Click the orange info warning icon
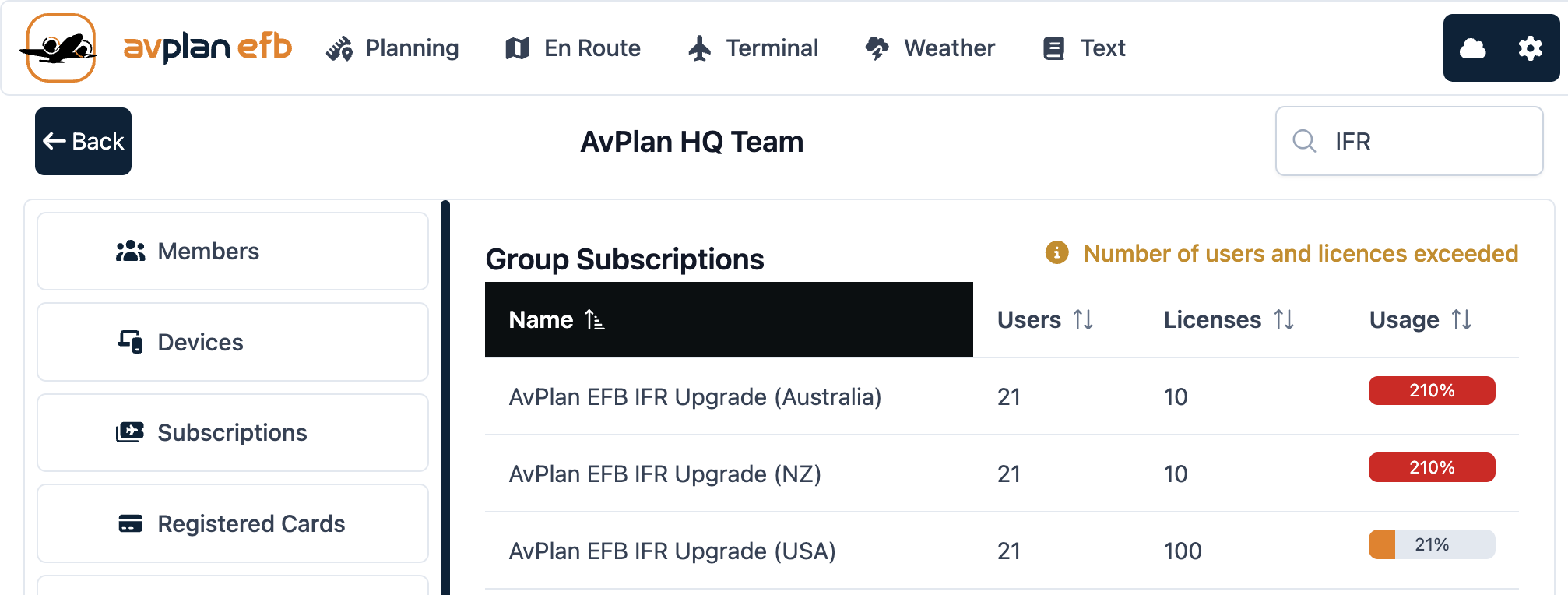The image size is (1568, 595). 1056,253
